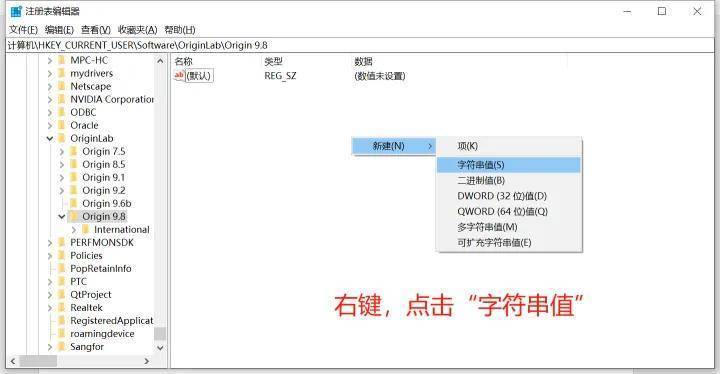Select the PopRetainInfo tree item
The height and width of the screenshot is (374, 720).
(101, 269)
